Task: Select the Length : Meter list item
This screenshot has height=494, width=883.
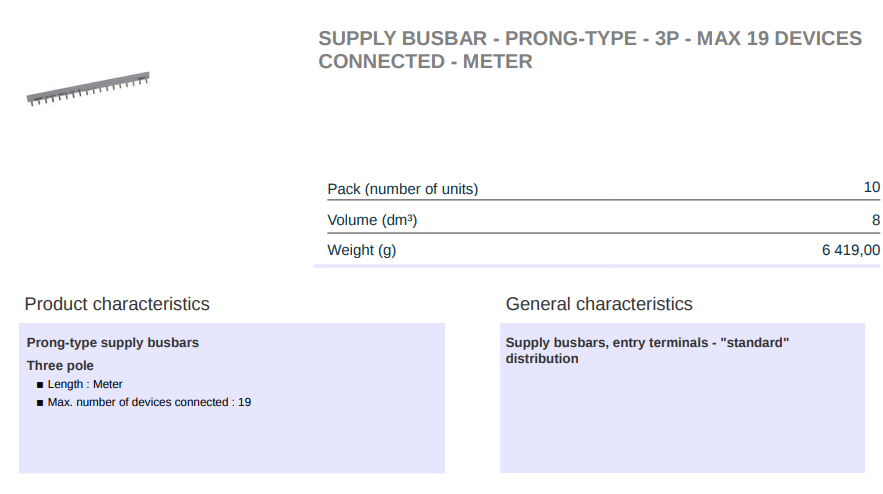Action: (x=85, y=384)
